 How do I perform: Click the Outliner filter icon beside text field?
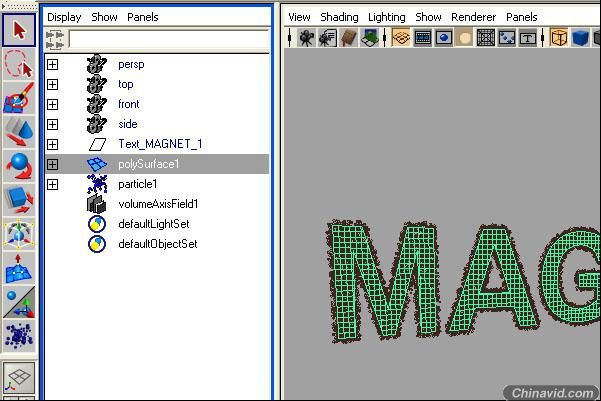(x=55, y=40)
